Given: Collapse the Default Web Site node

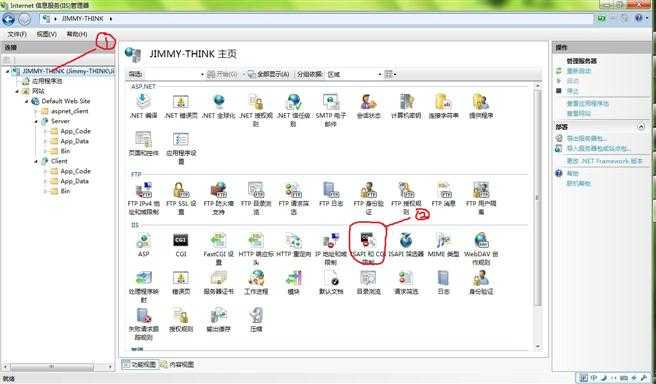Looking at the screenshot, I should [x=27, y=101].
